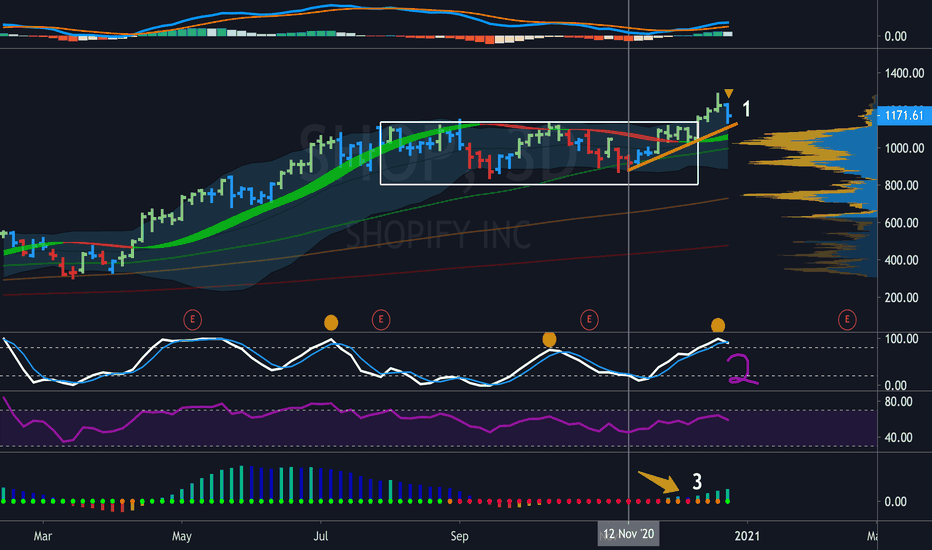Click the earnings E marker in October before the Nov crosshair
This screenshot has width=932, height=550.
(x=589, y=320)
